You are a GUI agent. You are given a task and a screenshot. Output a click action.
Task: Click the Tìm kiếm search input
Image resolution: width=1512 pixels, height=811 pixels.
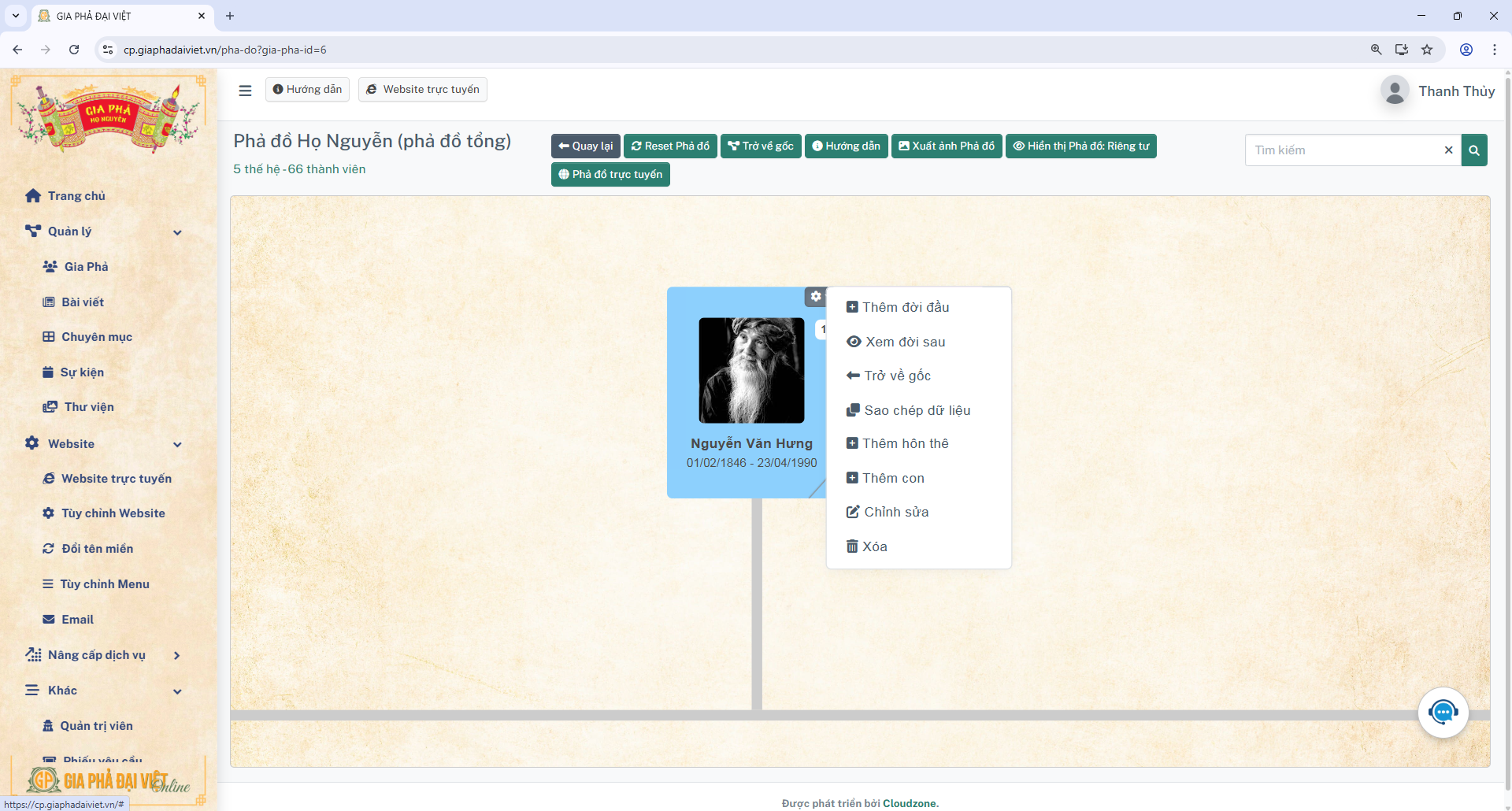click(1343, 150)
